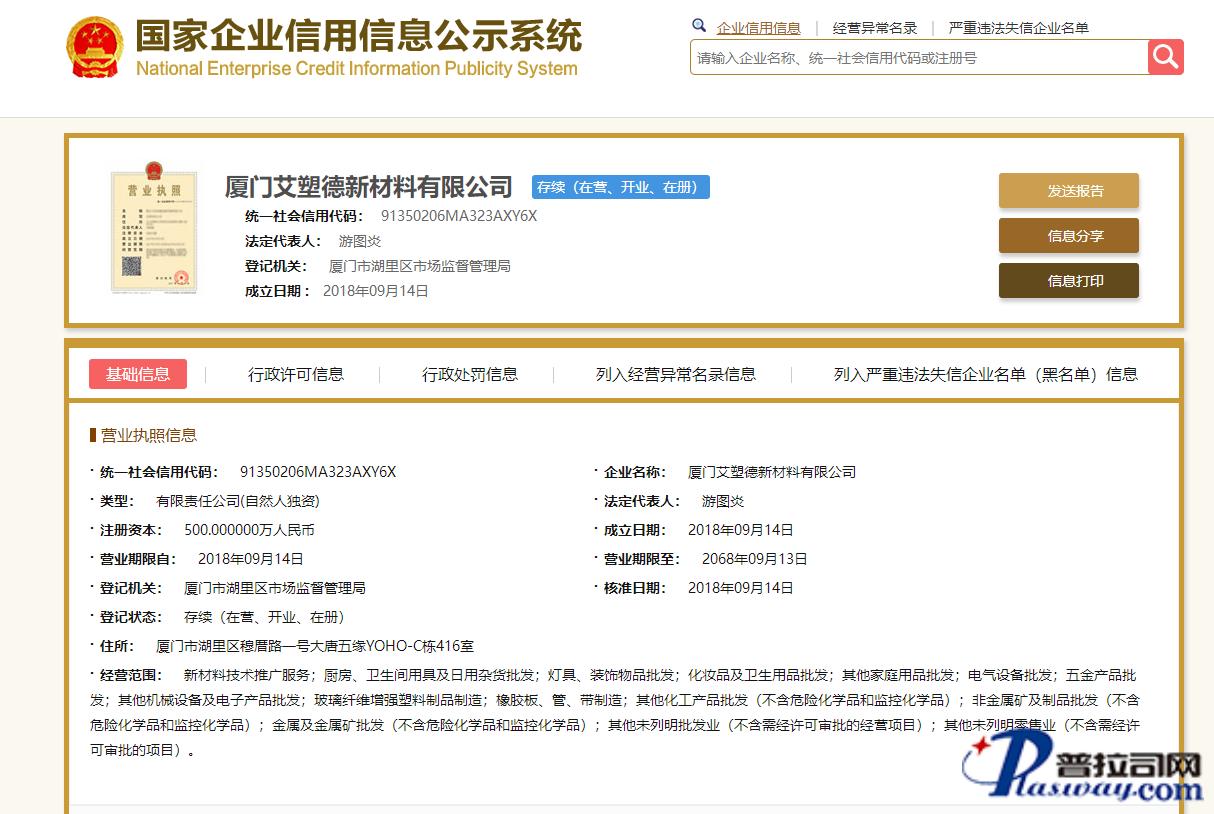Screen dimensions: 1214x814
Task: Click the company name heading 厦门艾塑德新材料有限公司
Action: [368, 187]
